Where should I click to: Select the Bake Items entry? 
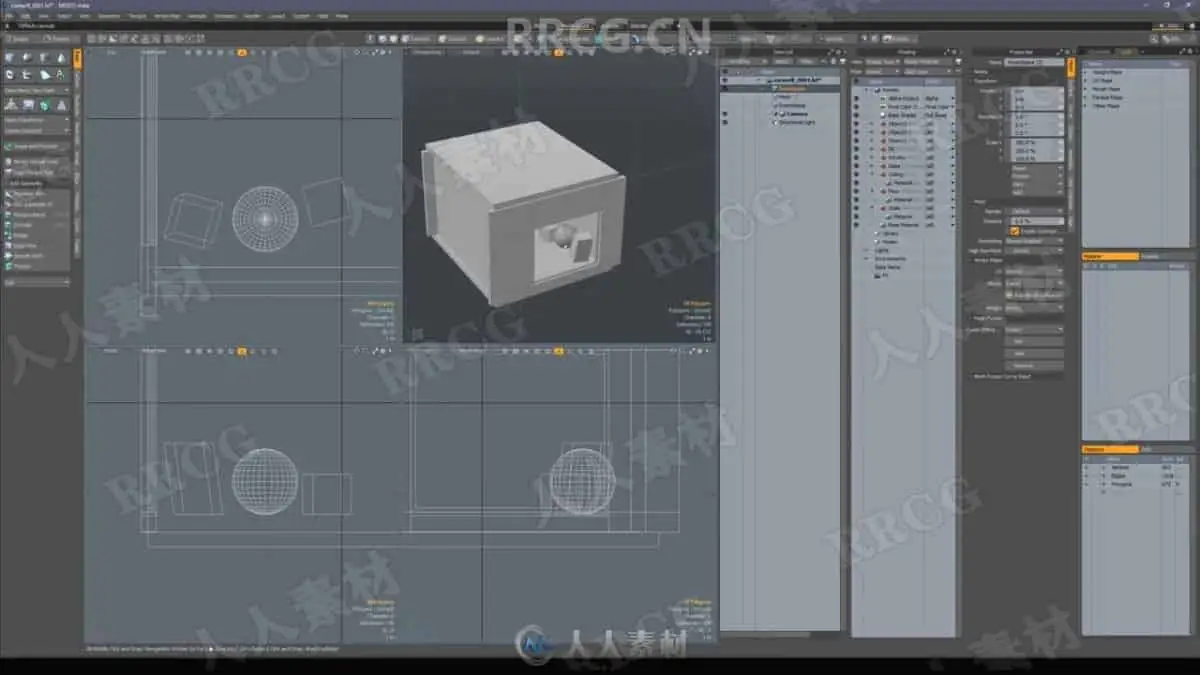point(887,267)
